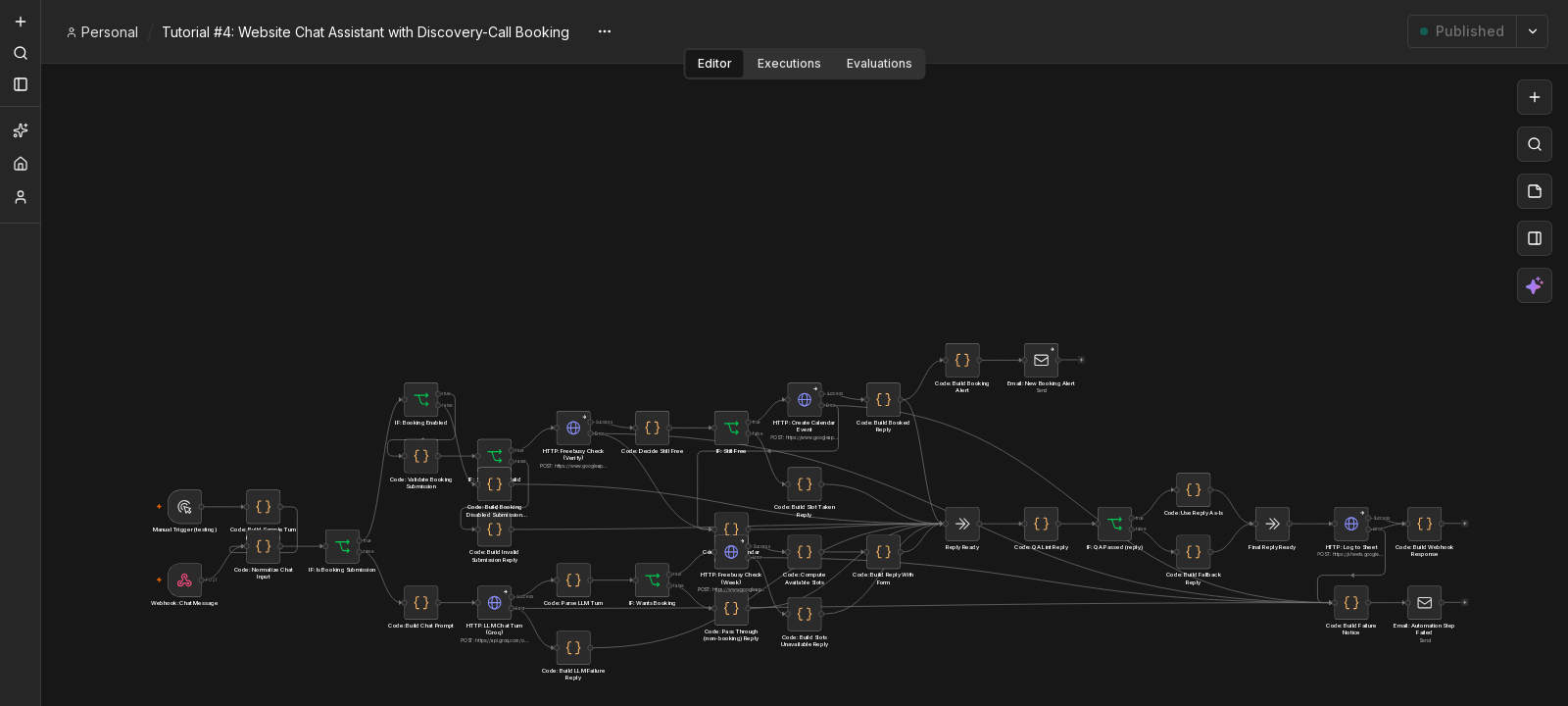Viewport: 1568px width, 706px height.
Task: Select the Code: Build LLM Failure Reply node
Action: [x=573, y=648]
